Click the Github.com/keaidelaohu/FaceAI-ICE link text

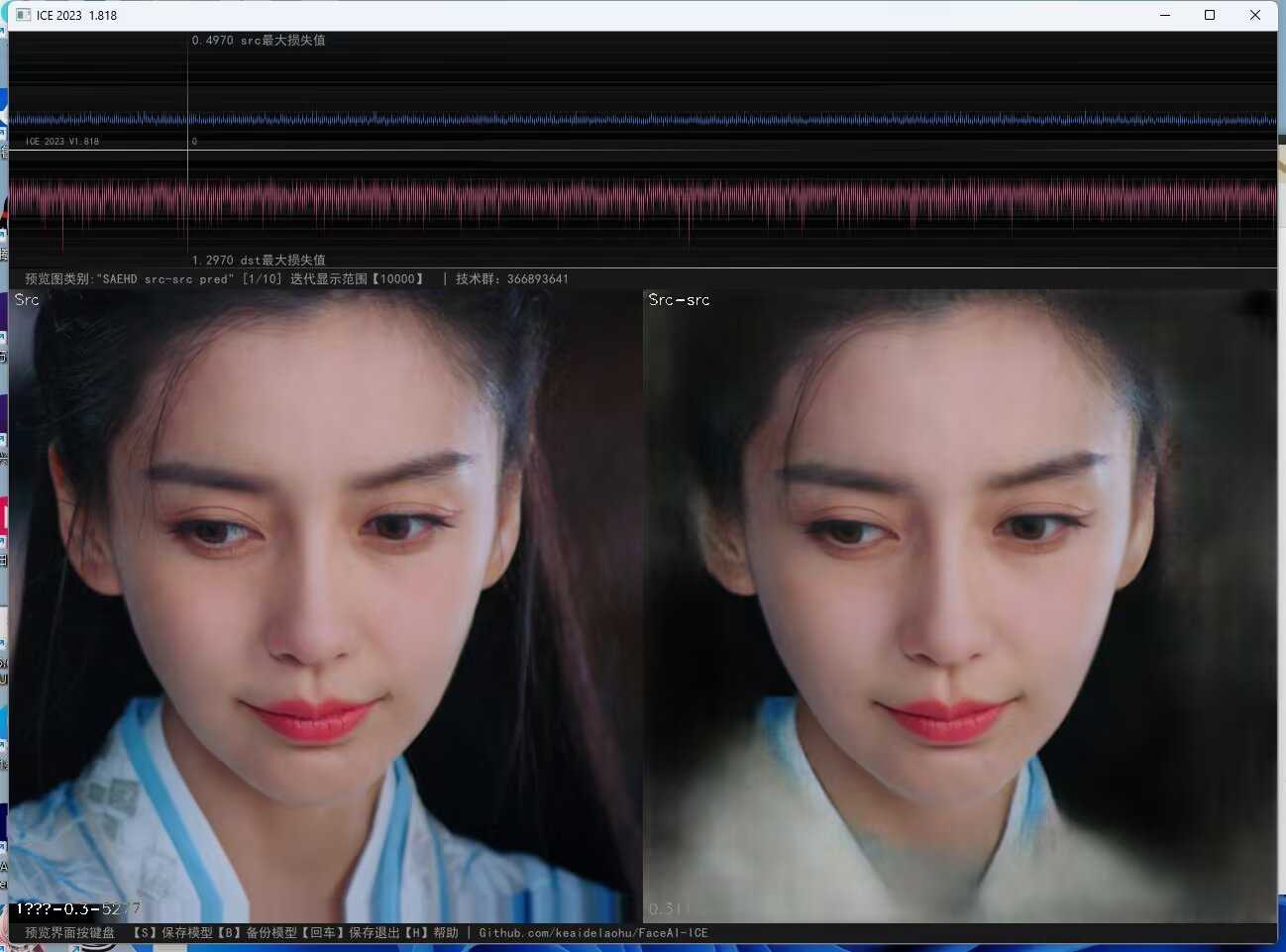pyautogui.click(x=592, y=933)
